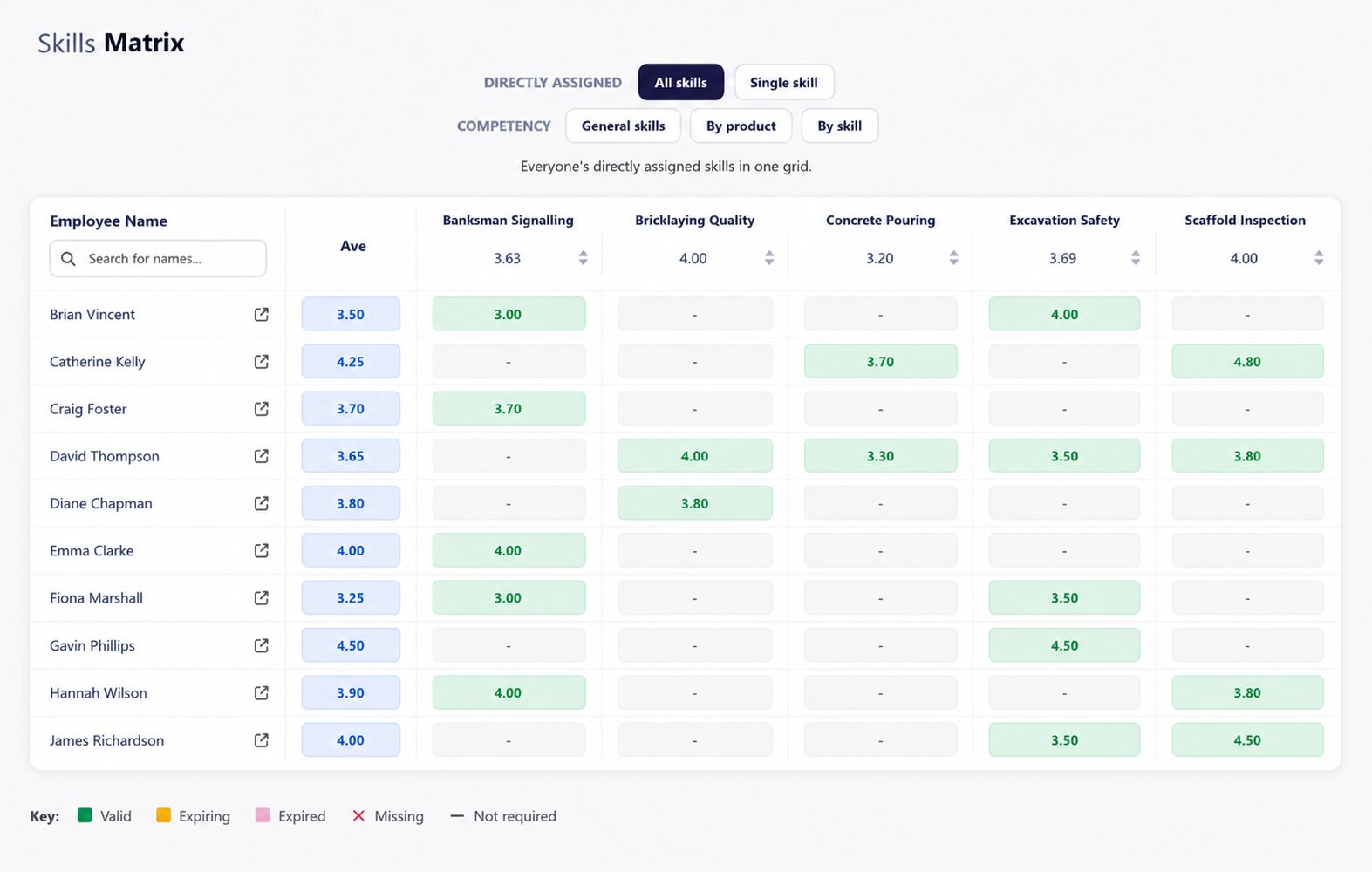Open James Richardson's external link icon

click(261, 740)
